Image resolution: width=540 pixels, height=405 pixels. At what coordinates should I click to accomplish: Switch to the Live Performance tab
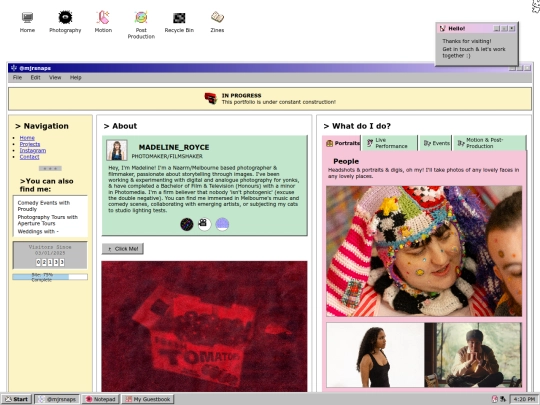[x=389, y=143]
